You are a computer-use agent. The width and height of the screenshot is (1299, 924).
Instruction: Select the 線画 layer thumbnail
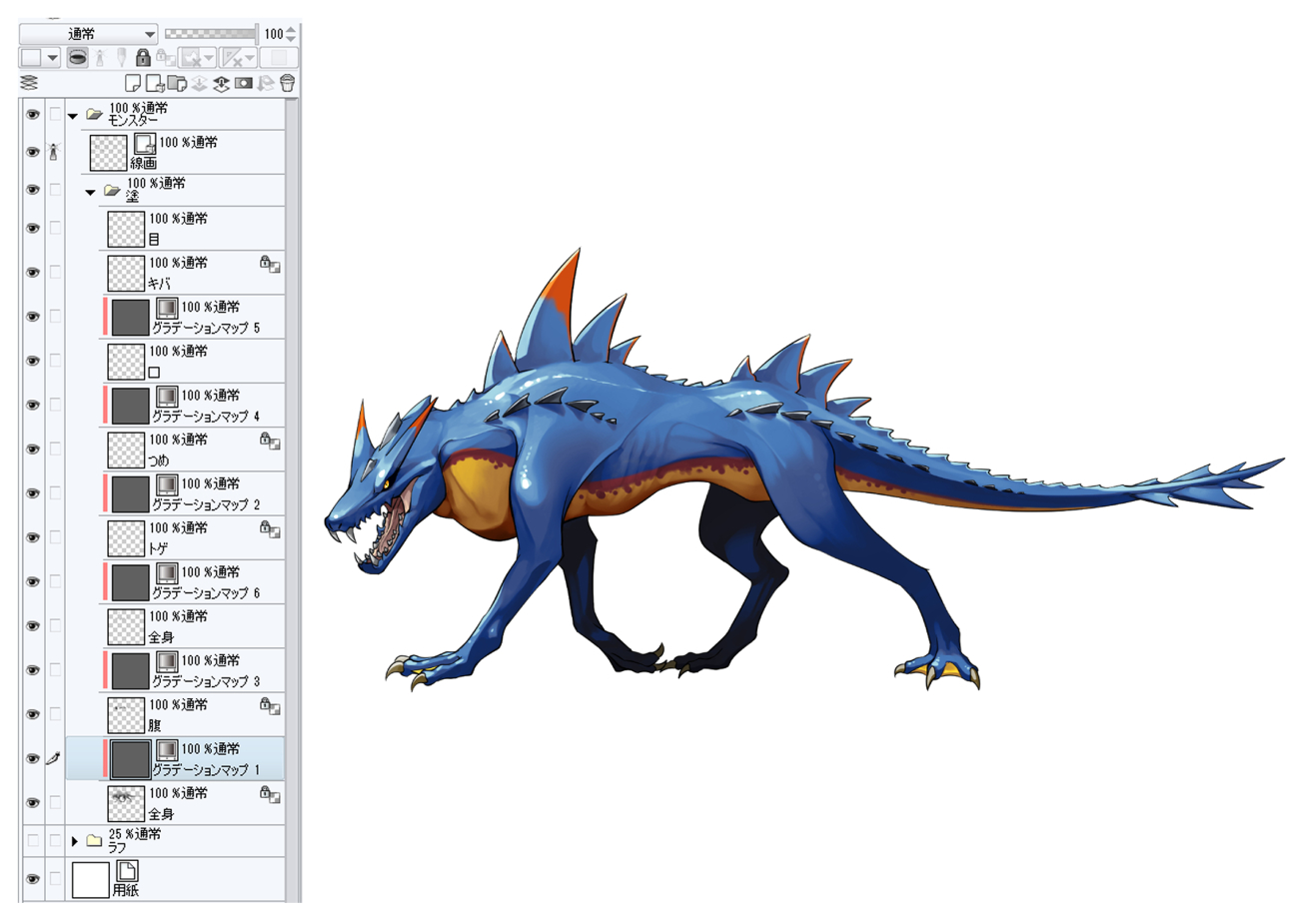coord(108,153)
